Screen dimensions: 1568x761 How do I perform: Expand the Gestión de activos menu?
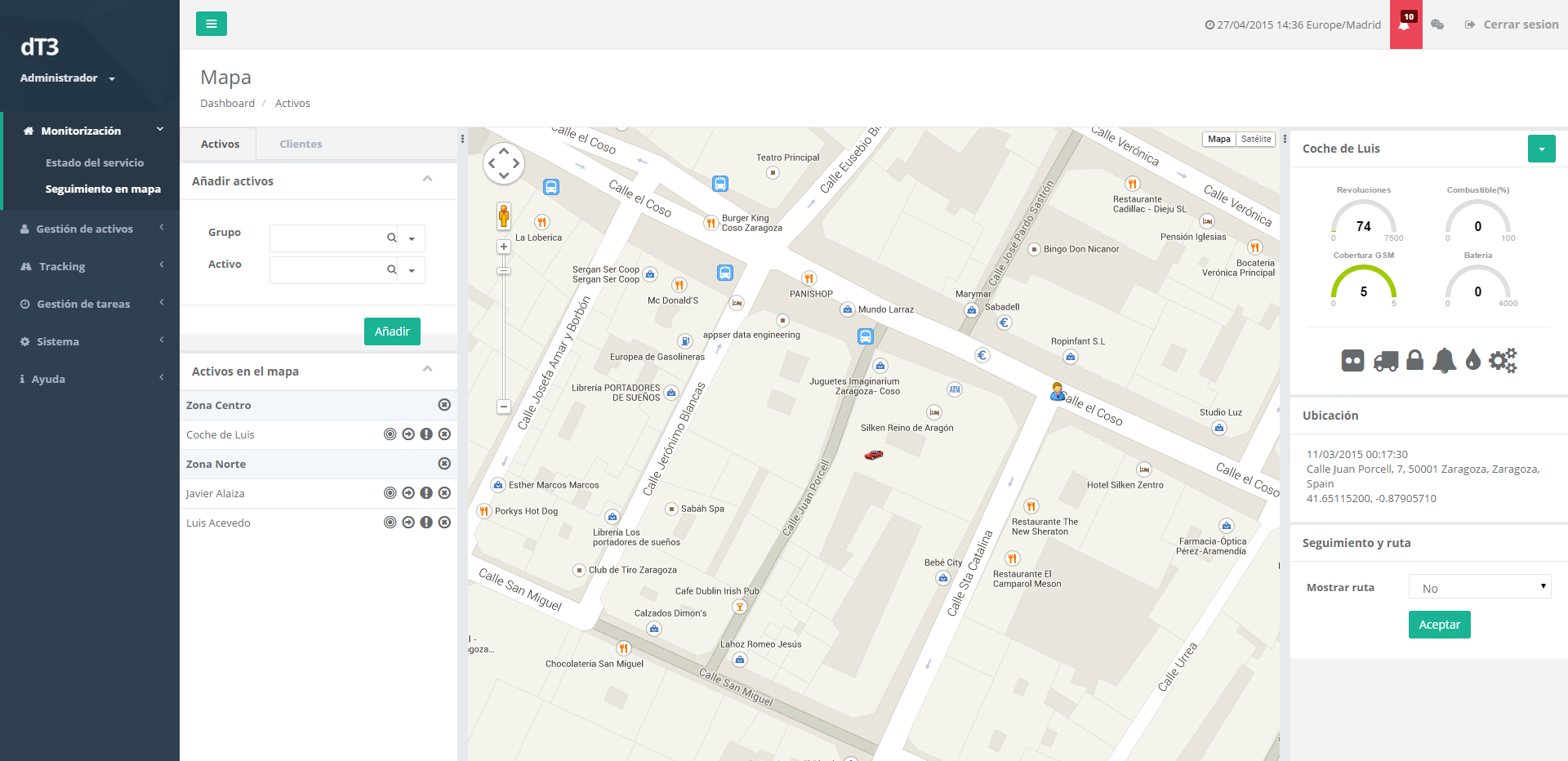(90, 229)
